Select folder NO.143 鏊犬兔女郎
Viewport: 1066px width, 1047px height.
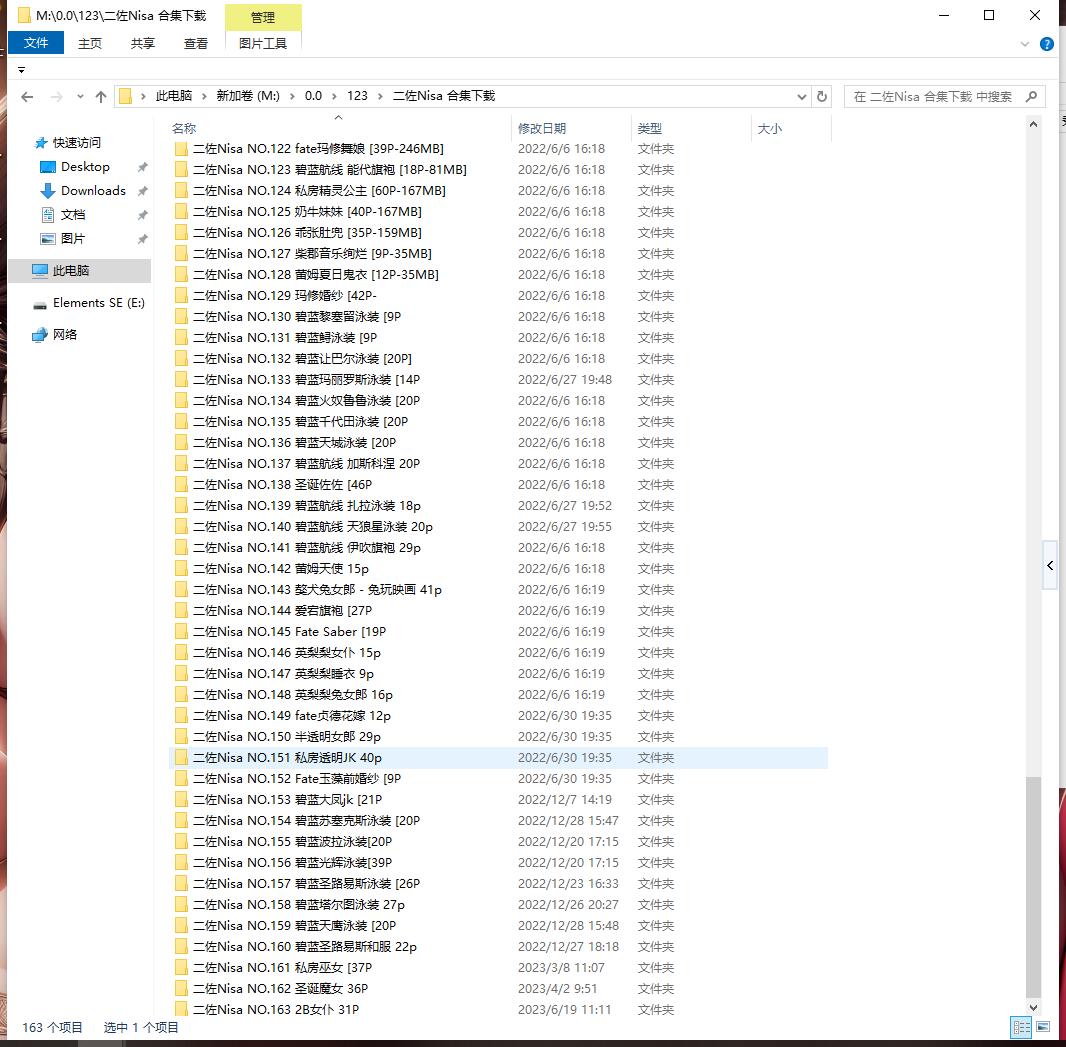[498, 589]
